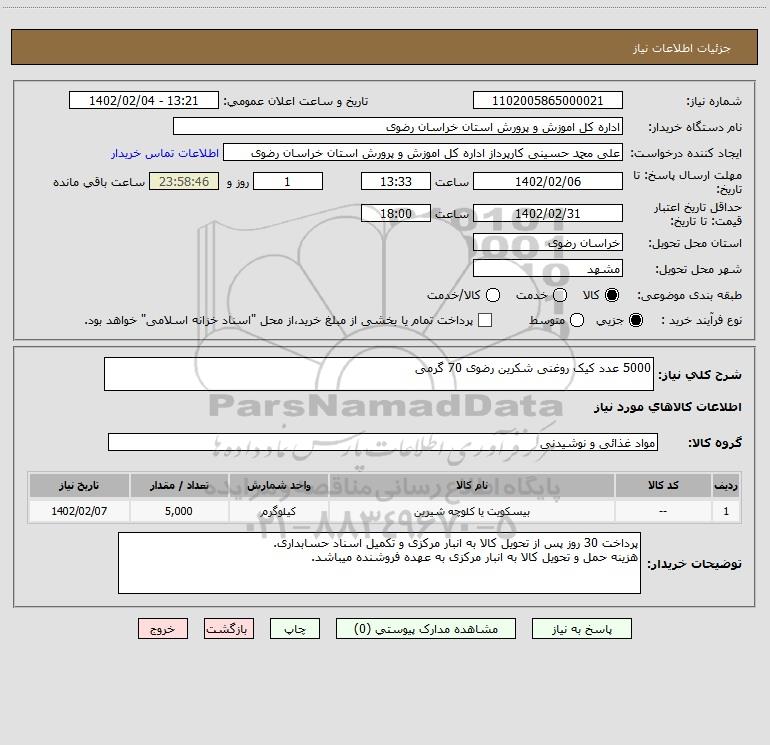Click the اطلاعات کالاهای مورد نیاز heading
The image size is (770, 745).
click(x=667, y=407)
